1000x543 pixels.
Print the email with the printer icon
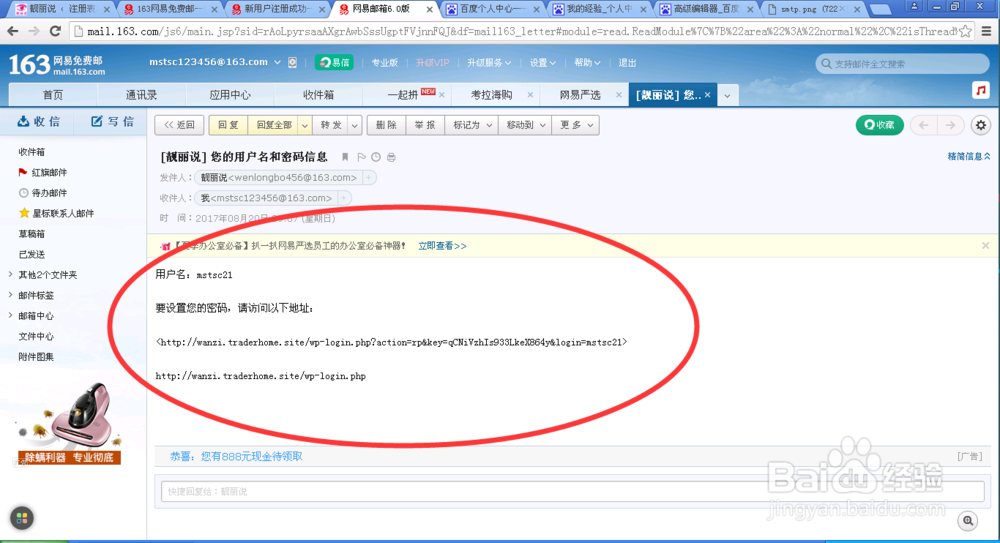pos(392,157)
